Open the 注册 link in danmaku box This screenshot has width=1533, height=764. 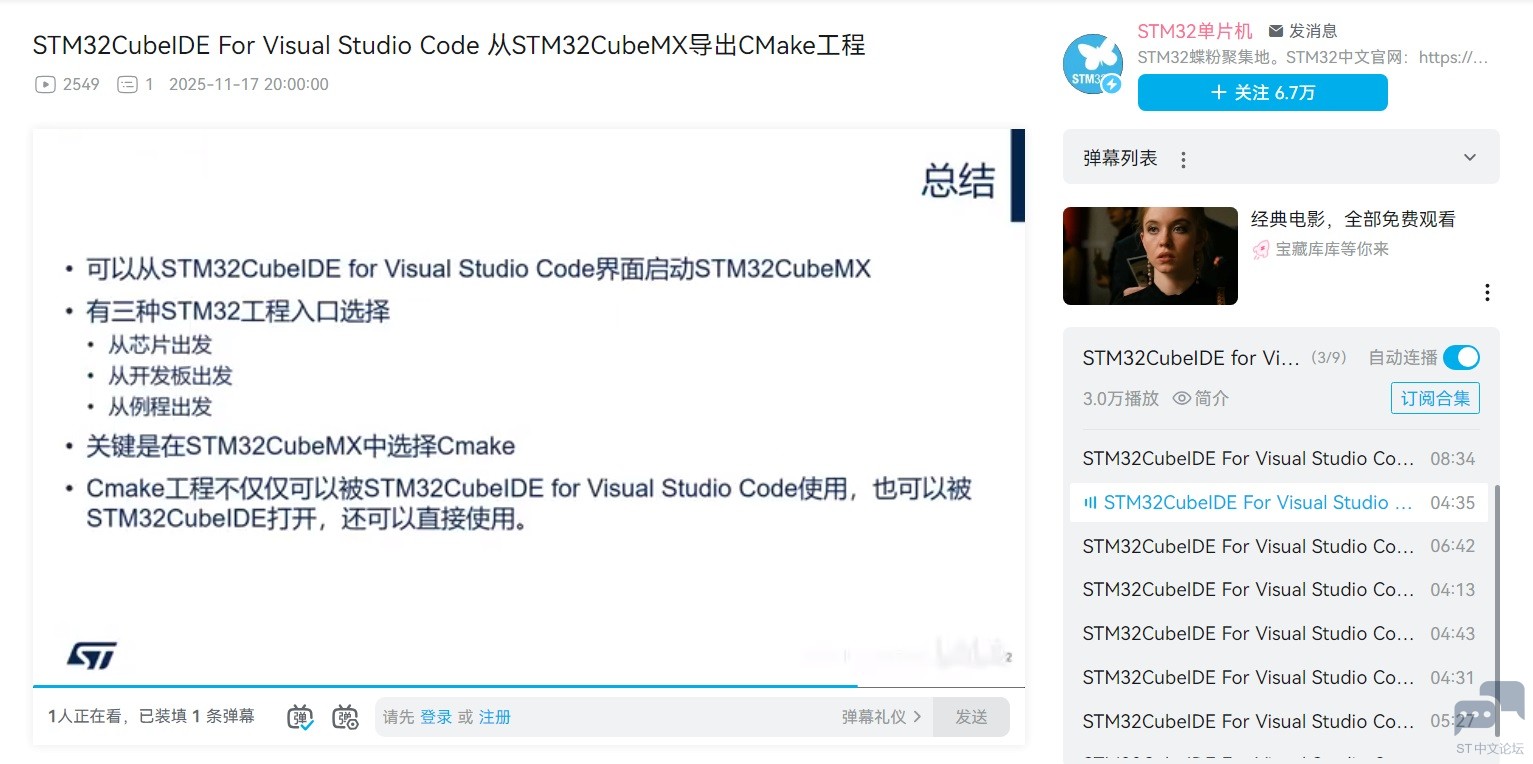click(x=495, y=717)
